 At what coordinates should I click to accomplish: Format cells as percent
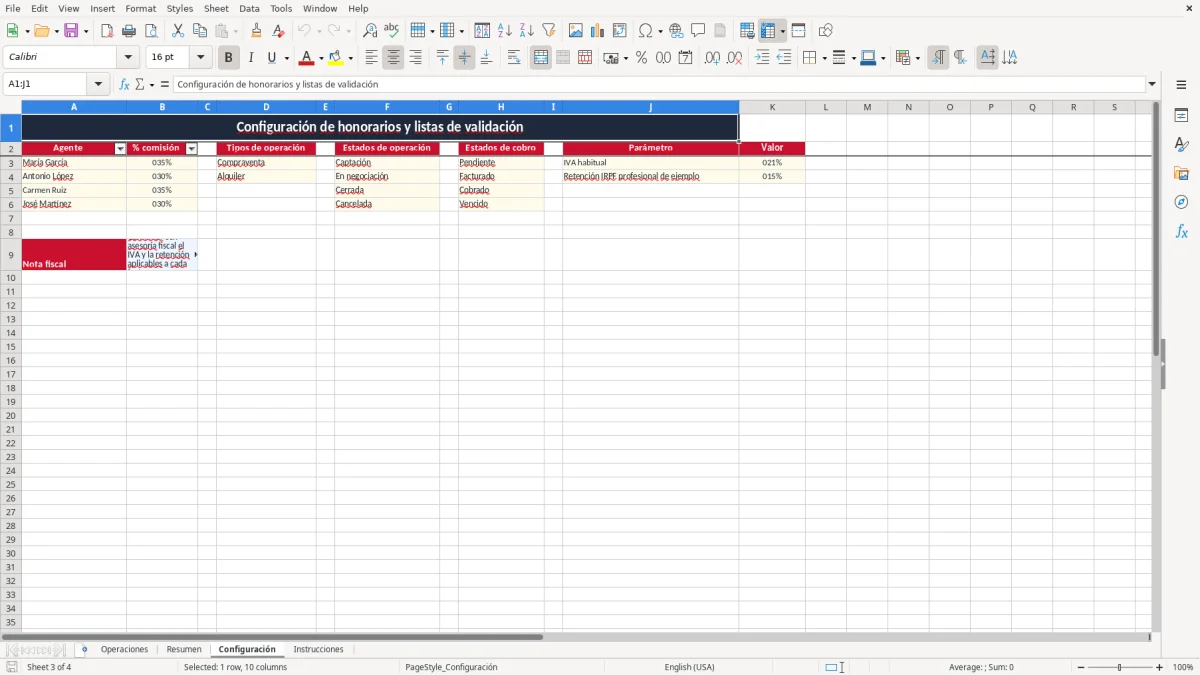tap(641, 58)
